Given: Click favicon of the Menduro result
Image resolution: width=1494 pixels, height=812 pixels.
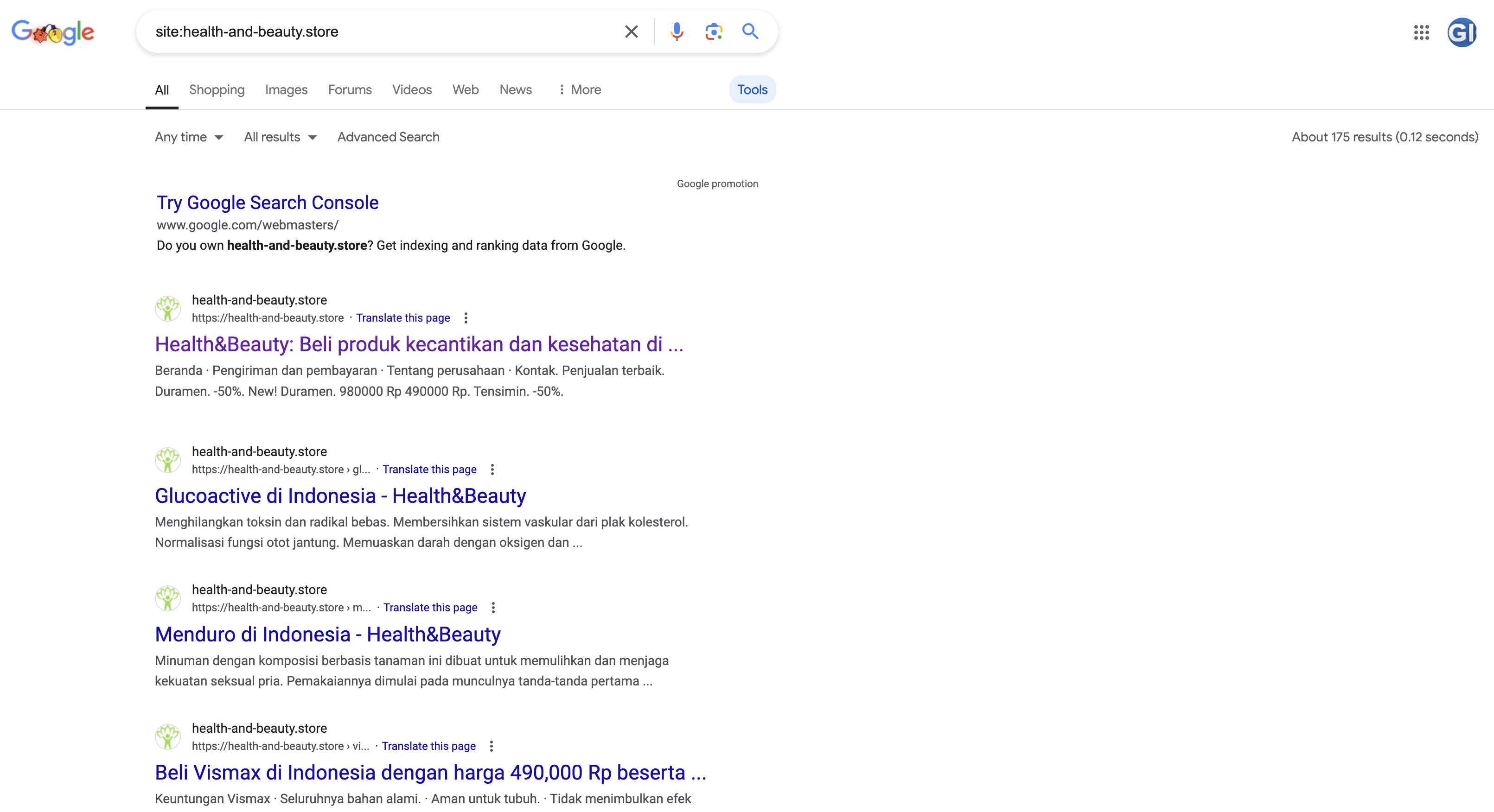Looking at the screenshot, I should (167, 598).
